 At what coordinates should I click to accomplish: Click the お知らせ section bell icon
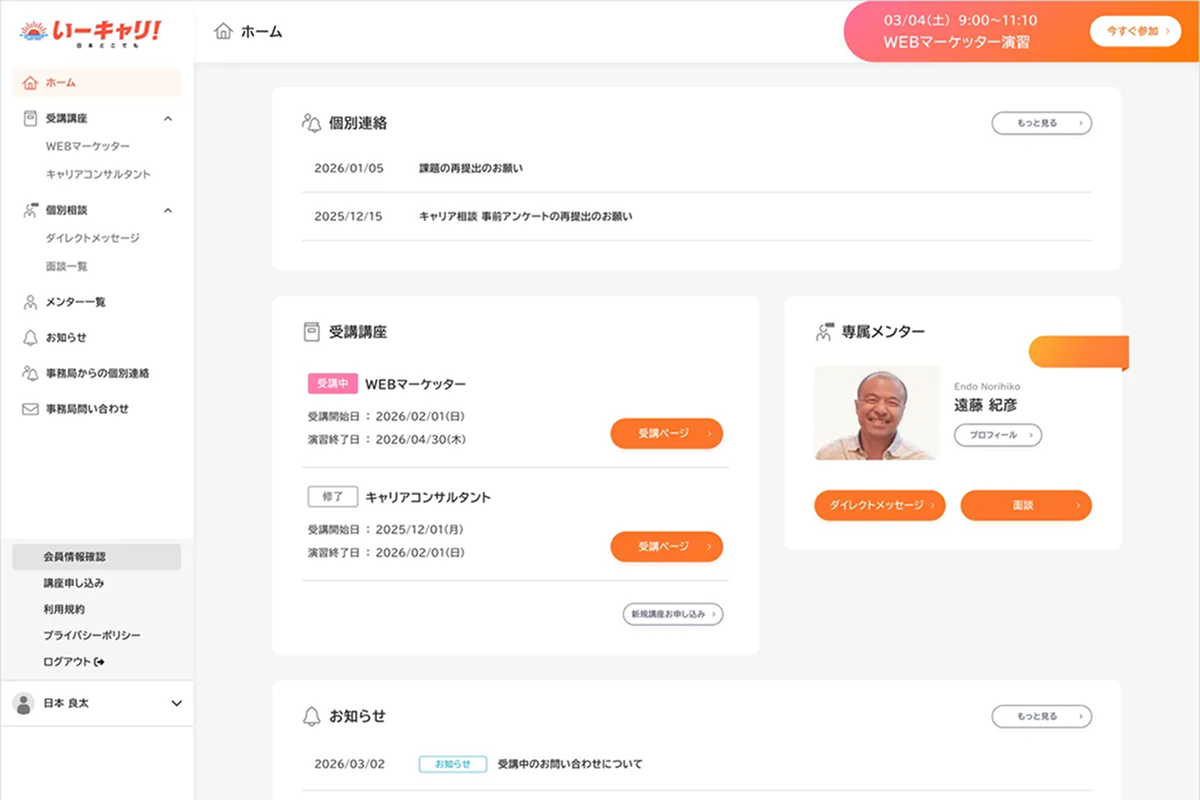coord(311,716)
